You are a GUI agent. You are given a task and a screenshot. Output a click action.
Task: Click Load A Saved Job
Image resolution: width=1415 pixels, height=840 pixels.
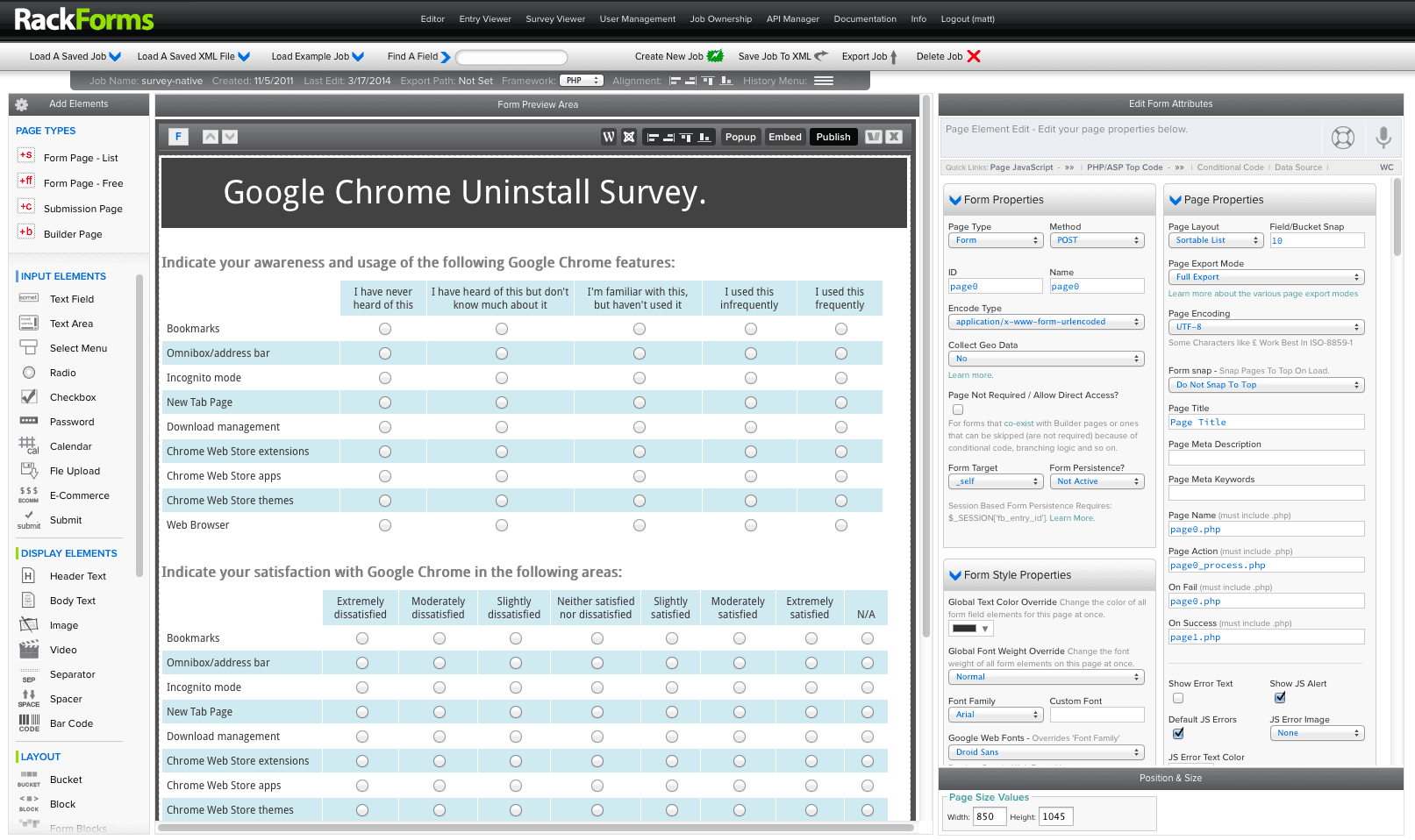pos(75,56)
